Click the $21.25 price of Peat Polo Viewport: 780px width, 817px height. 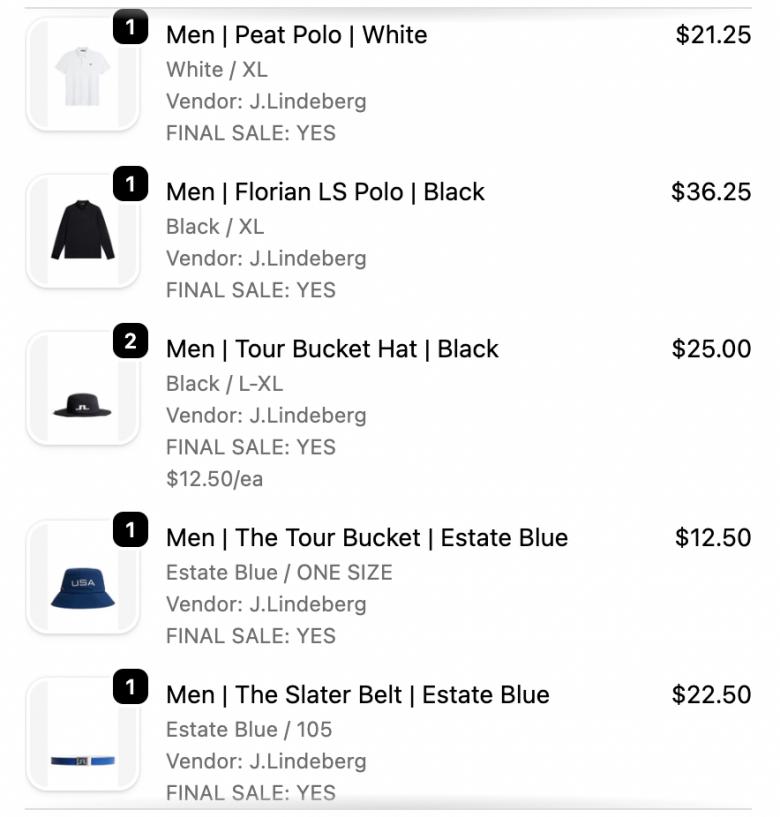(x=713, y=35)
